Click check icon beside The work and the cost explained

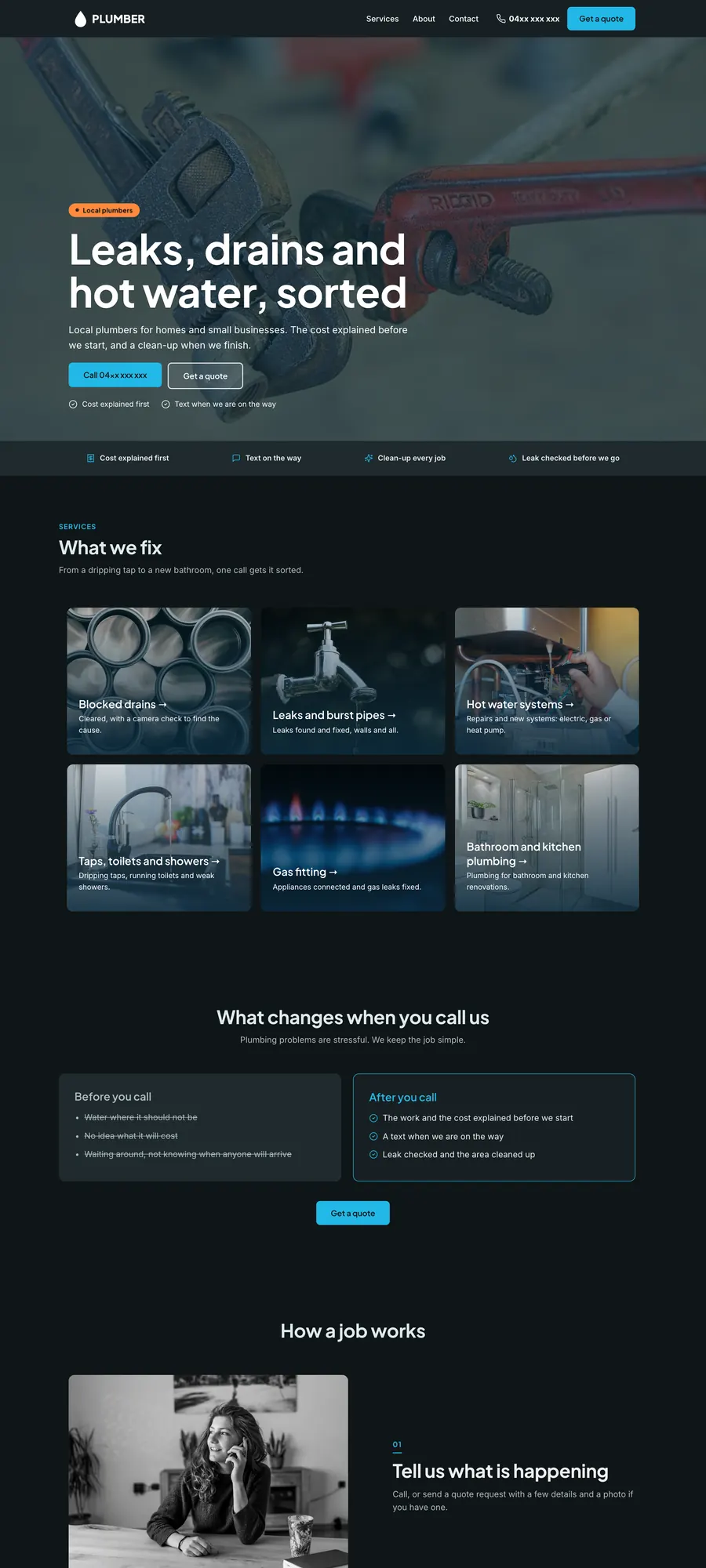[x=373, y=1118]
